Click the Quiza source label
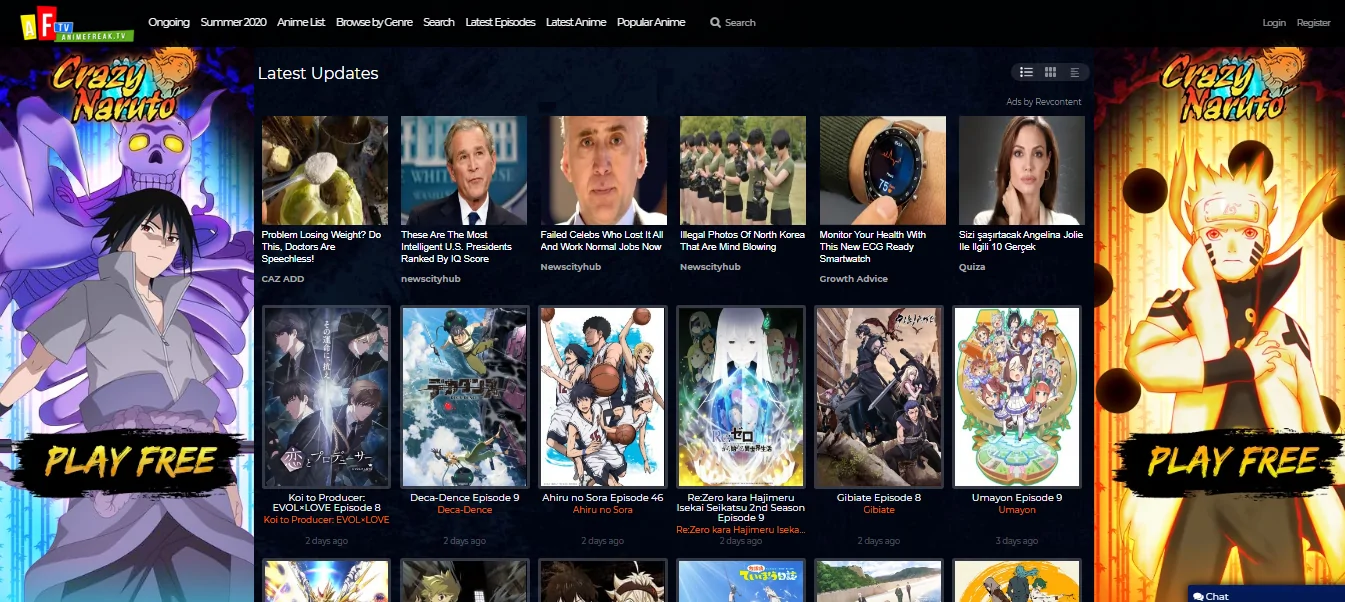Screen dimensions: 1345x602 [972, 267]
